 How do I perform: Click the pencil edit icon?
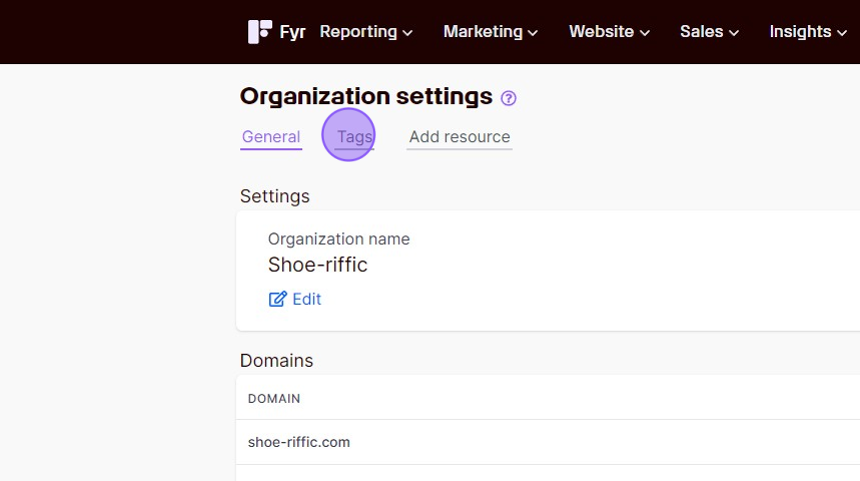click(x=278, y=299)
